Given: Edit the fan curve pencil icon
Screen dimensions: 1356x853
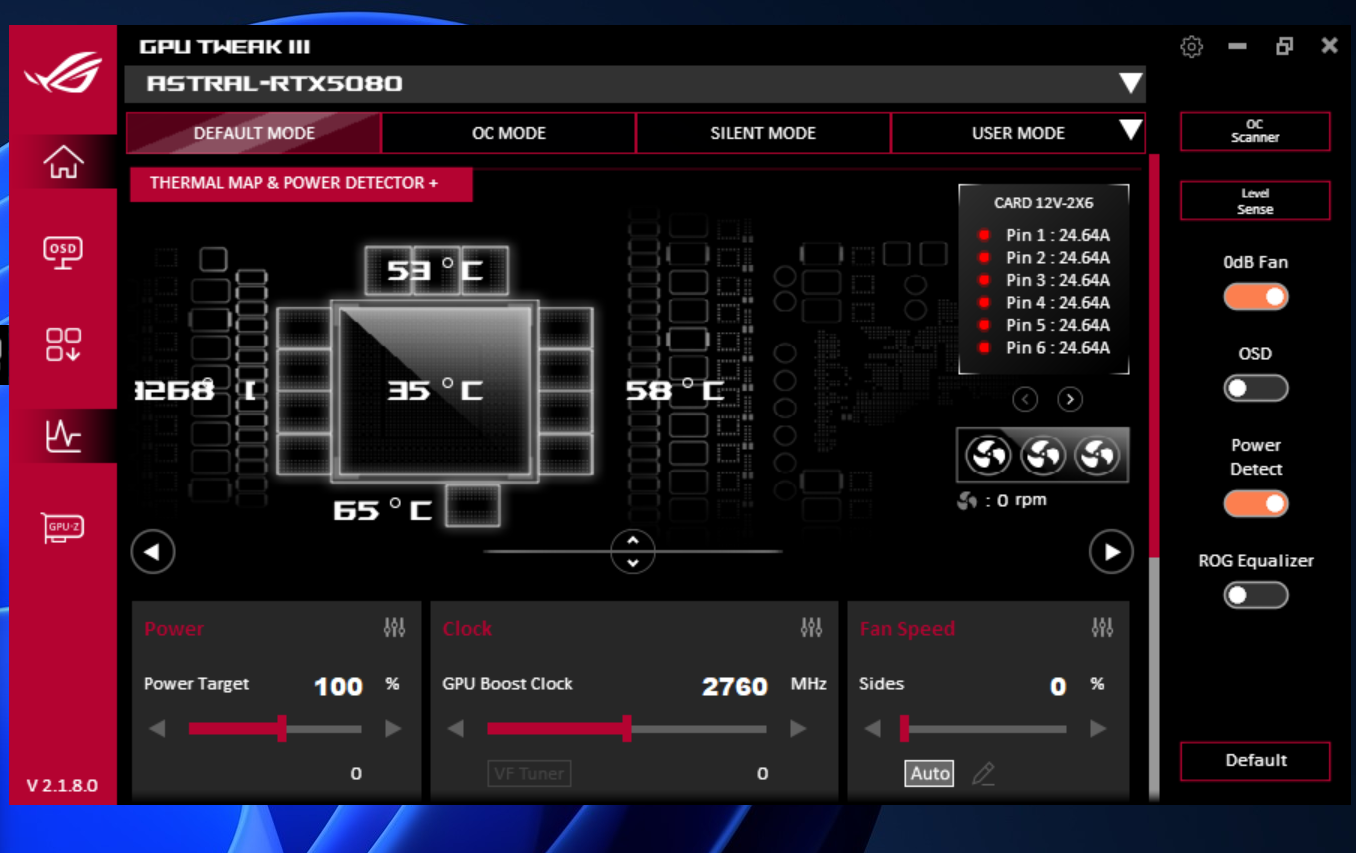Looking at the screenshot, I should (983, 773).
